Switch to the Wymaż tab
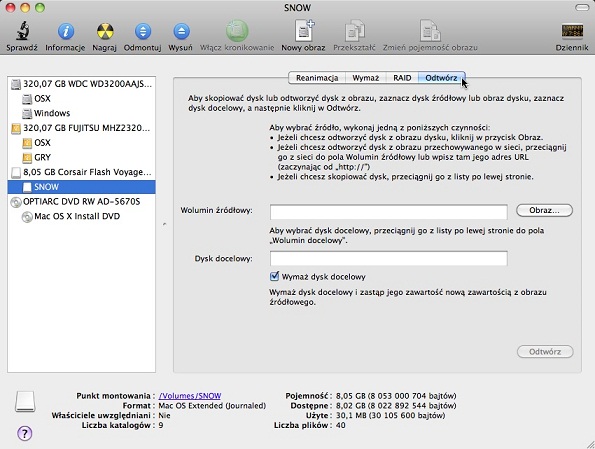Image resolution: width=595 pixels, height=449 pixels. (365, 78)
